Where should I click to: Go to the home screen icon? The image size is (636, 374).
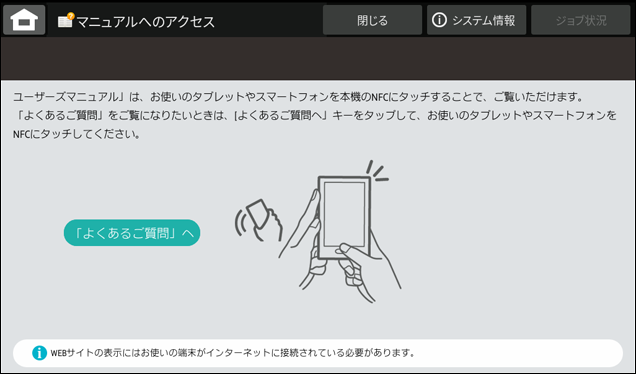(24, 20)
